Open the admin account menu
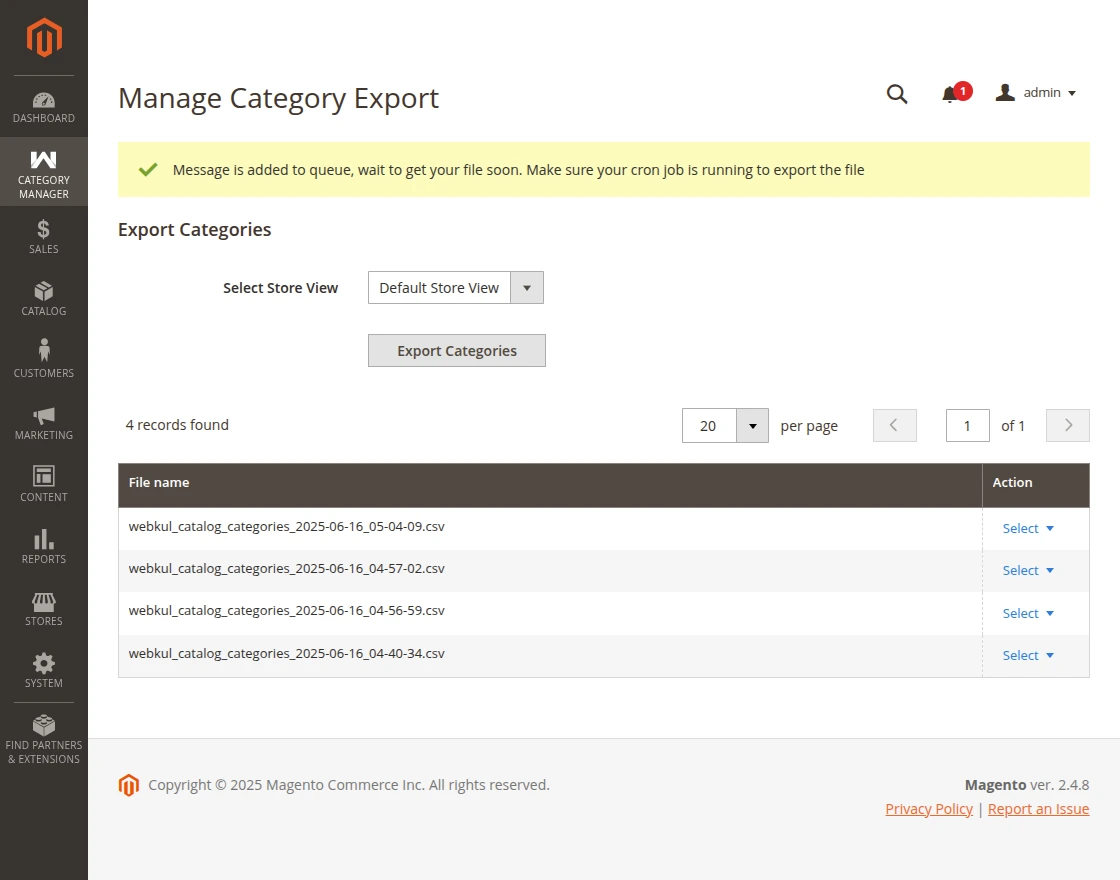 (x=1037, y=93)
